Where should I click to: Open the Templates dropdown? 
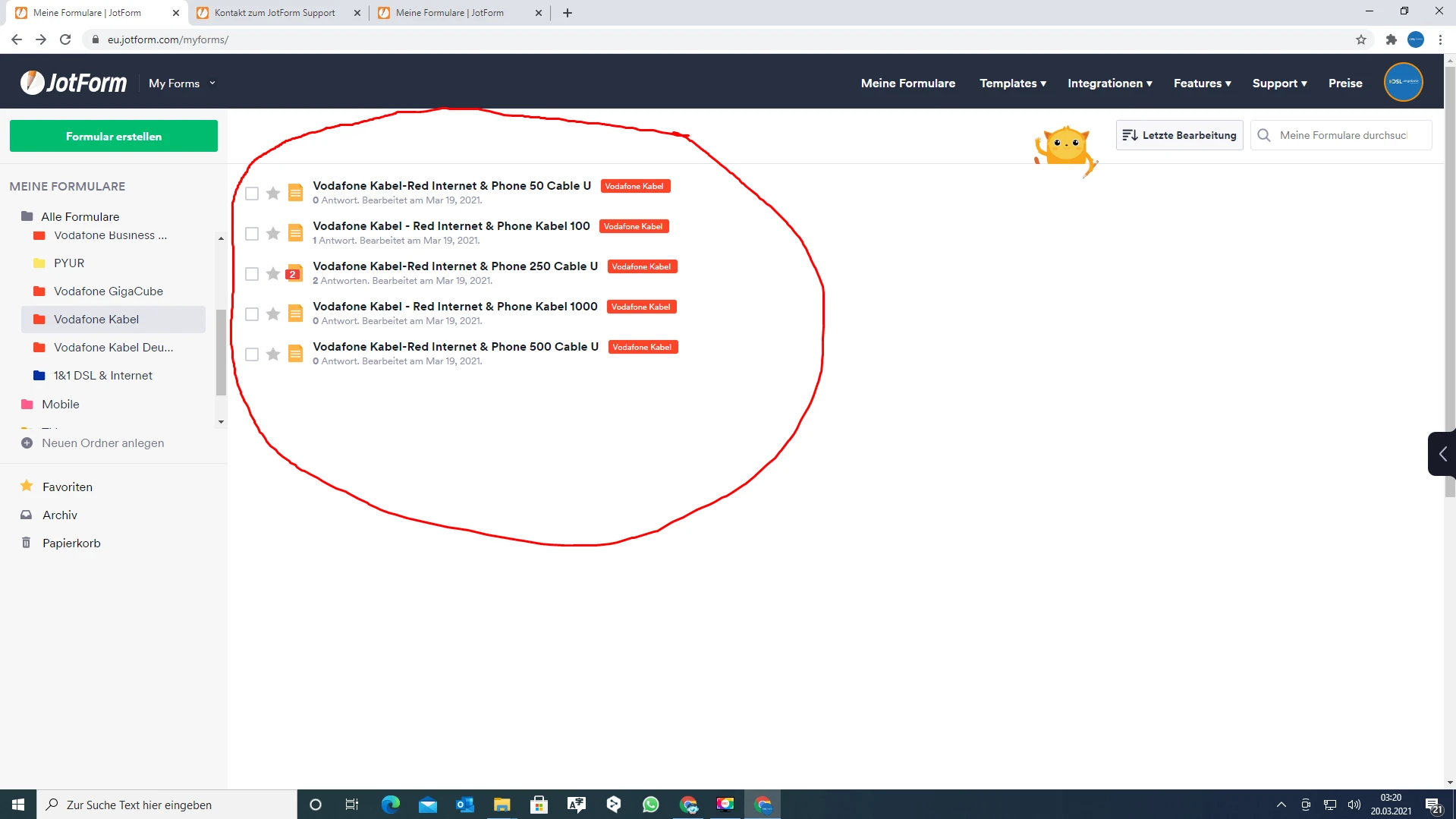(1012, 83)
